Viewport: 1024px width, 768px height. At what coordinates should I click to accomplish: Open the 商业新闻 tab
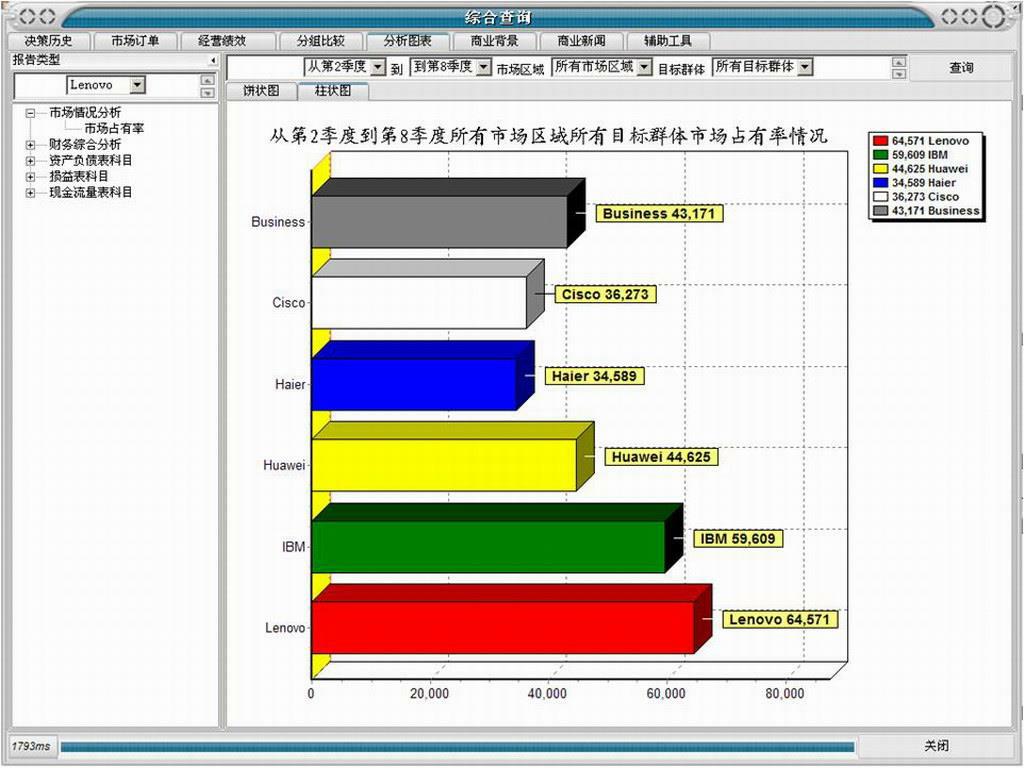(581, 40)
